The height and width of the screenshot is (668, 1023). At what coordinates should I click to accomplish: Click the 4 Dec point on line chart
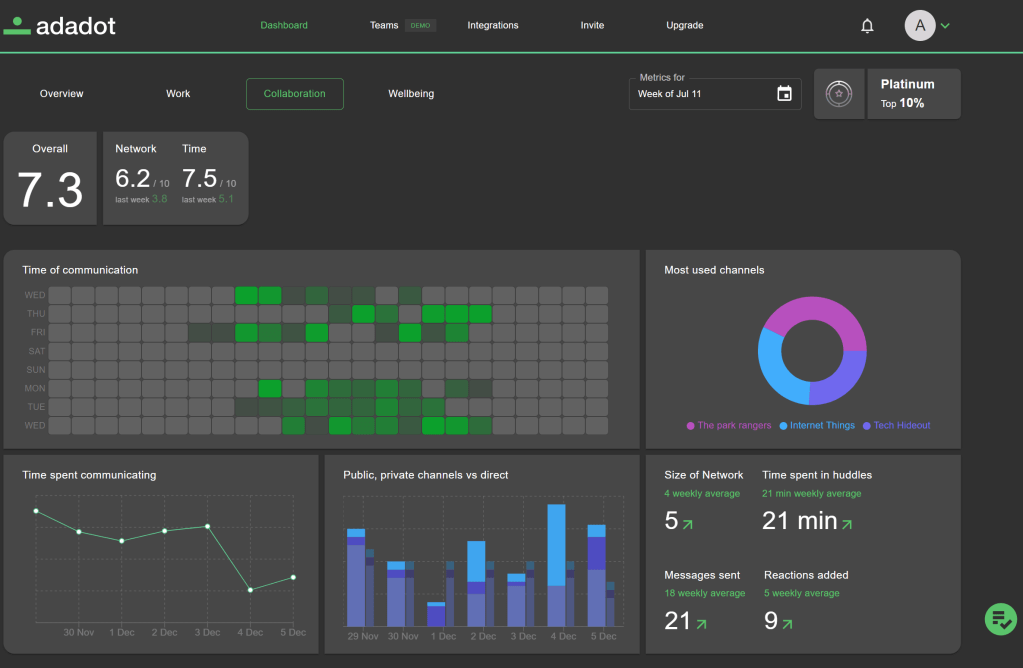[x=250, y=590]
